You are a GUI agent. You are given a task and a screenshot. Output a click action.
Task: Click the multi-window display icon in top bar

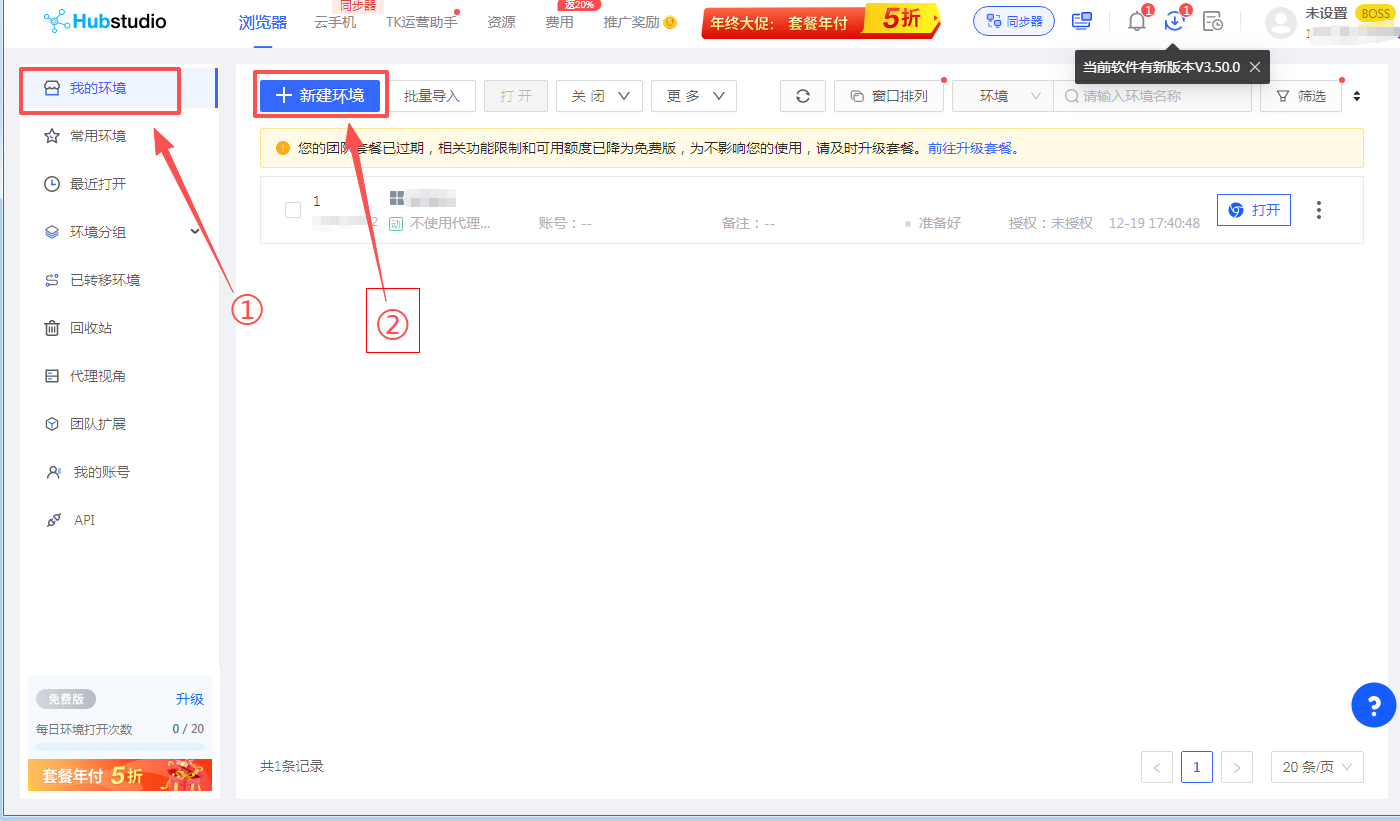pos(1082,20)
